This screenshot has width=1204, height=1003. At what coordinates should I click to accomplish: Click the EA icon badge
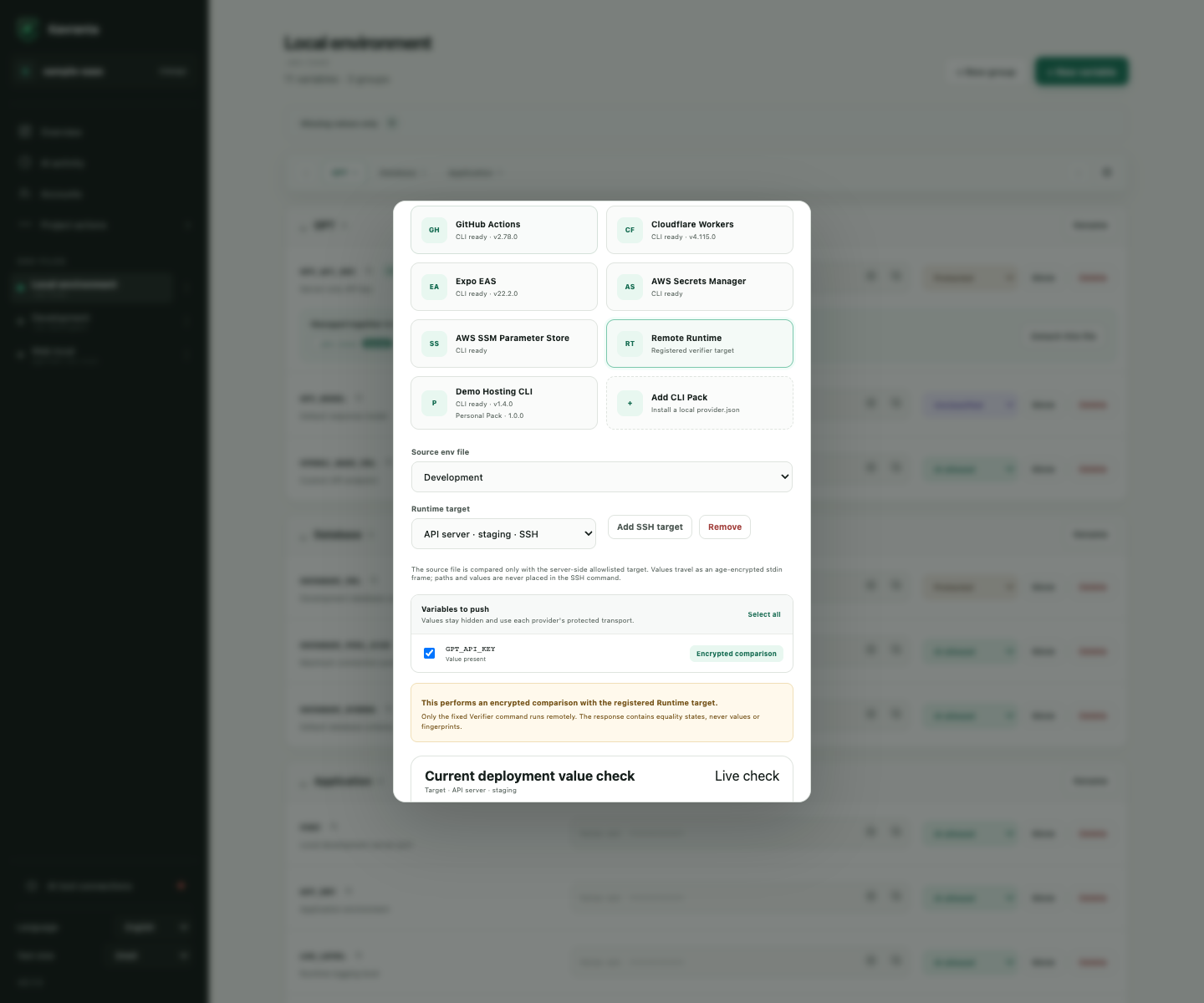click(x=434, y=287)
